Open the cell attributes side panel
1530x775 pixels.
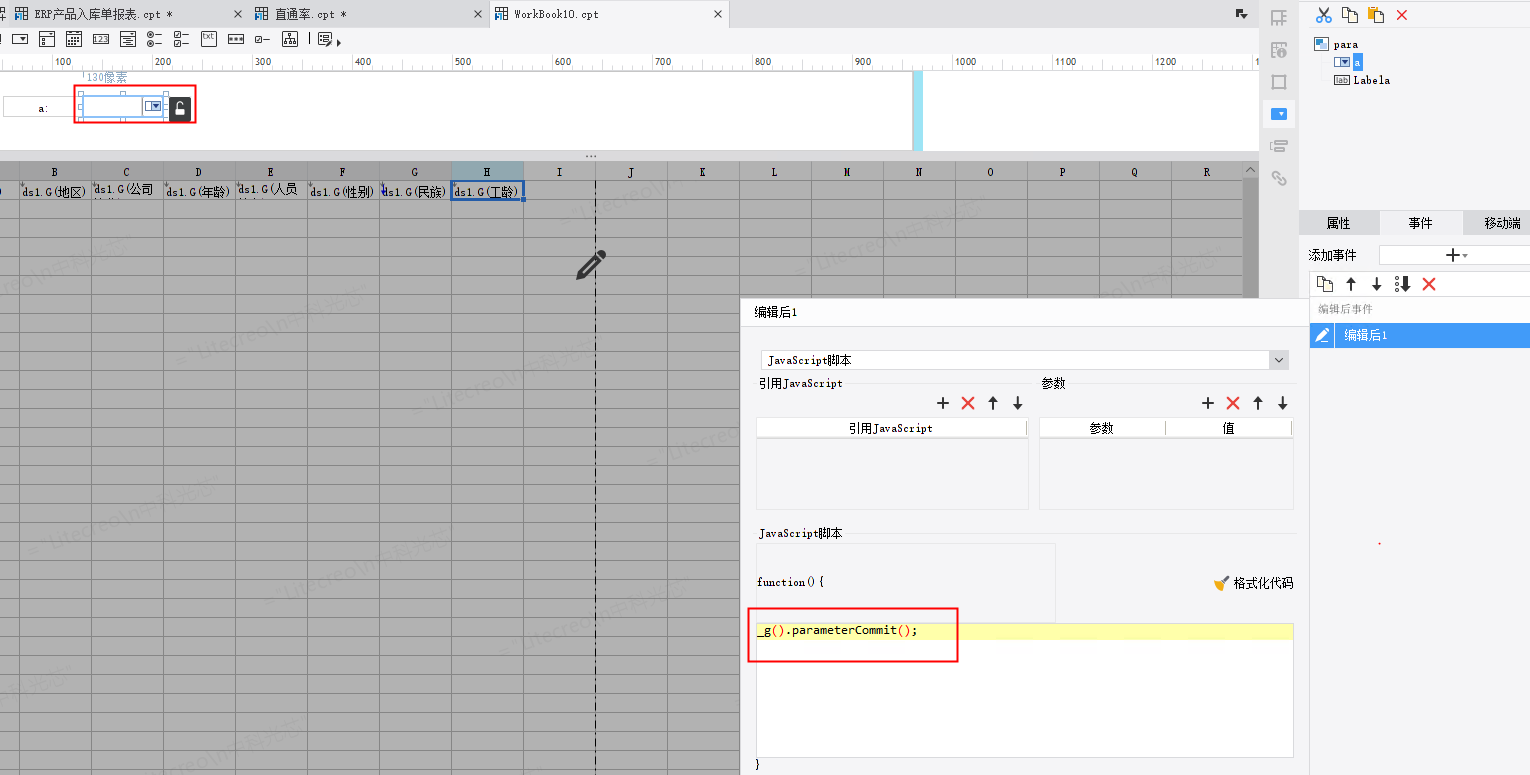1278,50
